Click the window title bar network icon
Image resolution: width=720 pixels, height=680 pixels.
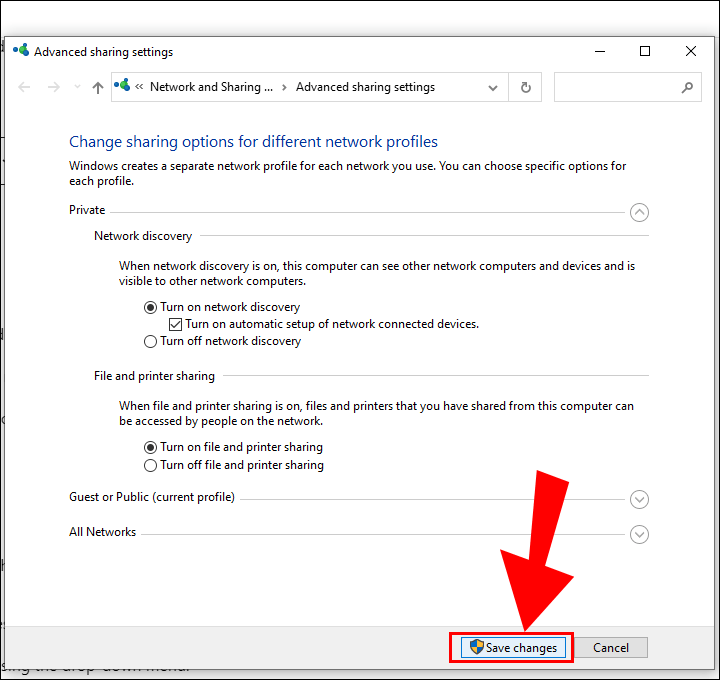click(21, 51)
